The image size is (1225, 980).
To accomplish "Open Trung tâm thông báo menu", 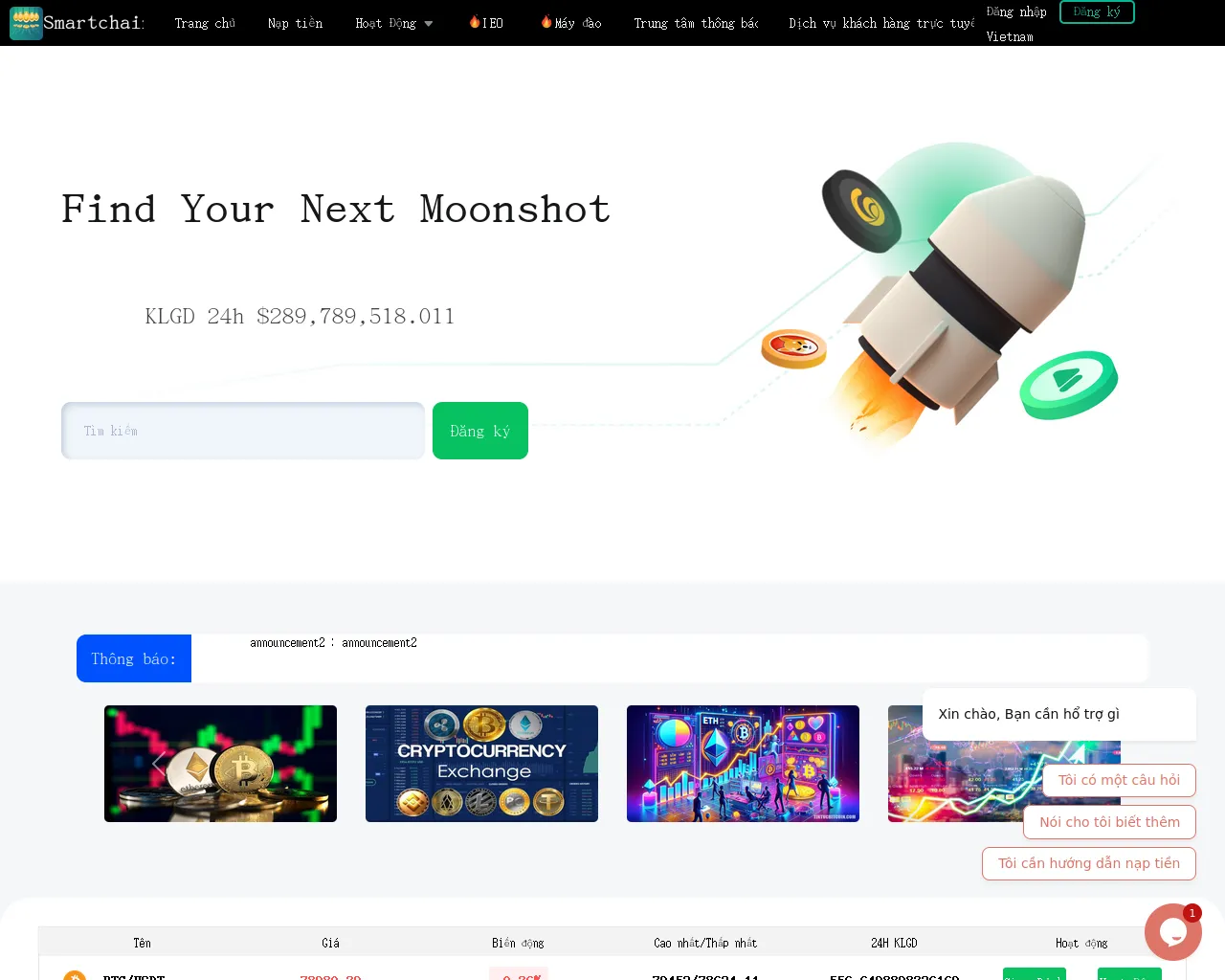I will point(696,23).
